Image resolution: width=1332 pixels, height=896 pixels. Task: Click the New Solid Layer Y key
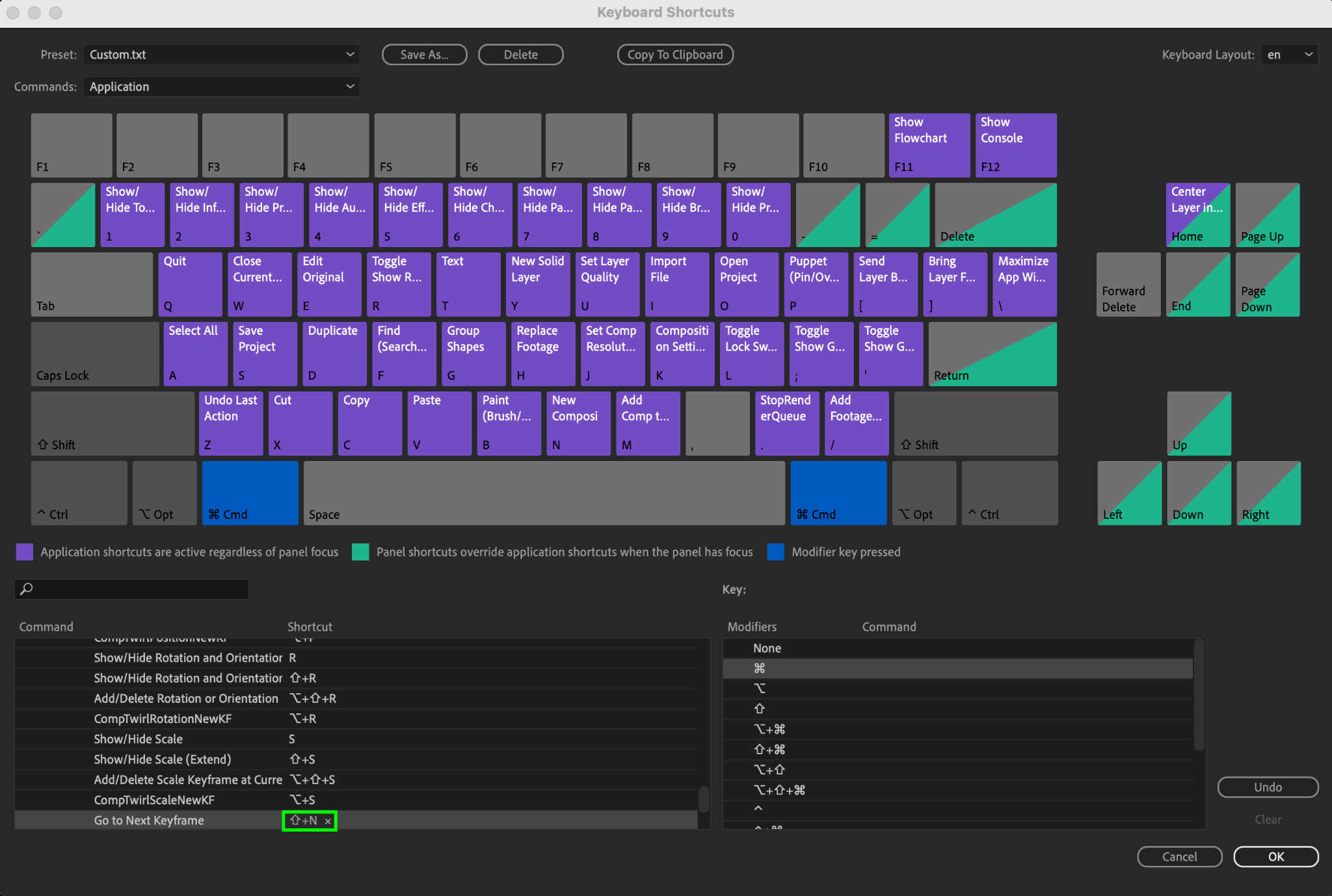[x=537, y=284]
